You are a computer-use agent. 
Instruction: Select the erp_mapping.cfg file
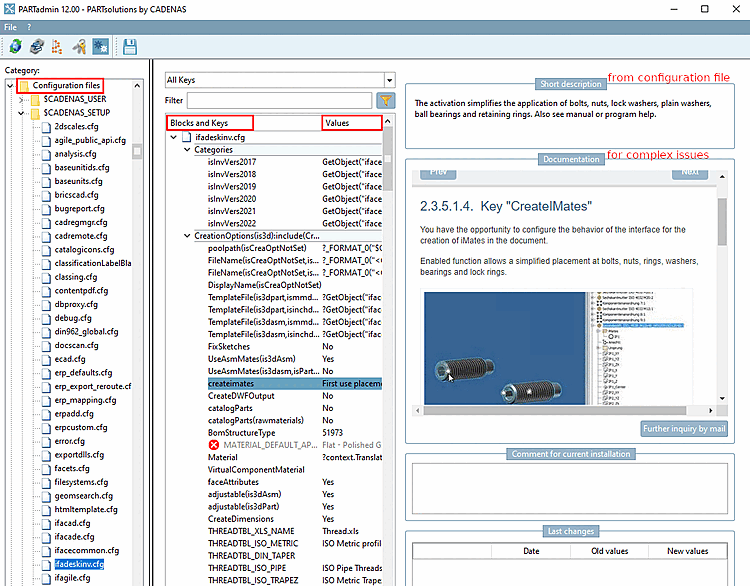tap(85, 400)
